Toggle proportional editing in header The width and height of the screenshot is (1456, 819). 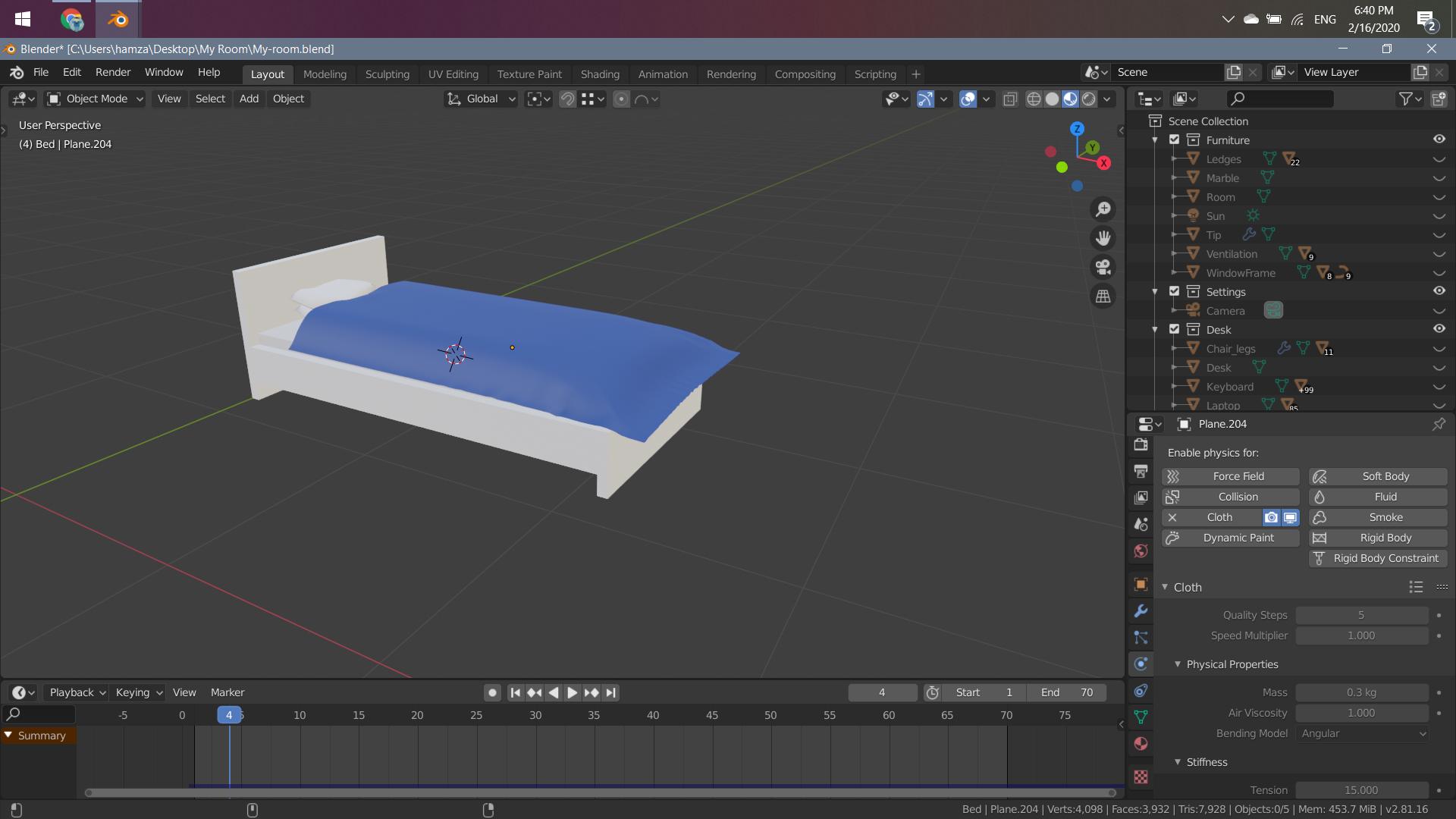pyautogui.click(x=621, y=99)
